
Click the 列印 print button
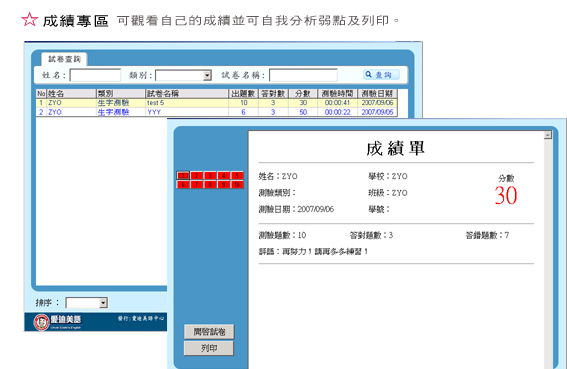[209, 348]
